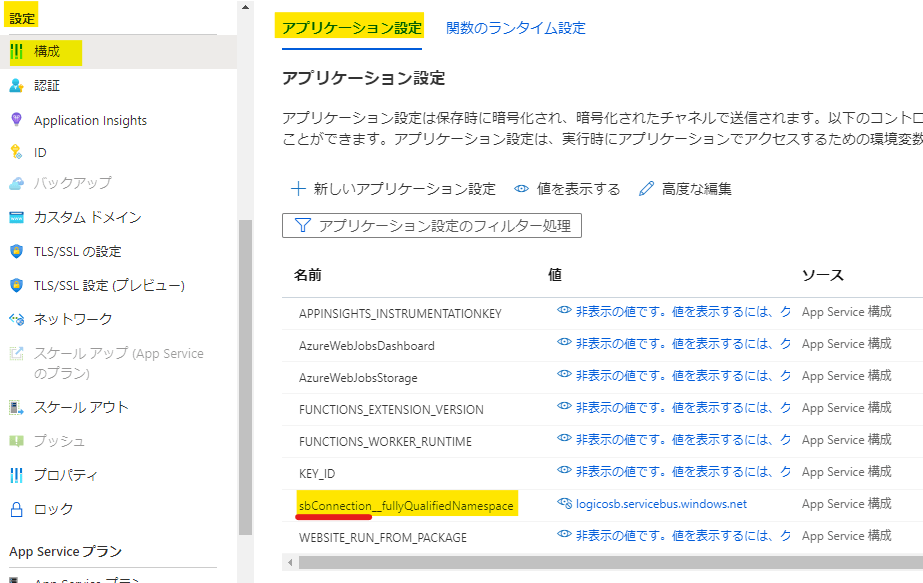Open カスタム ドメイン icon in sidebar
The width and height of the screenshot is (923, 583).
point(16,217)
